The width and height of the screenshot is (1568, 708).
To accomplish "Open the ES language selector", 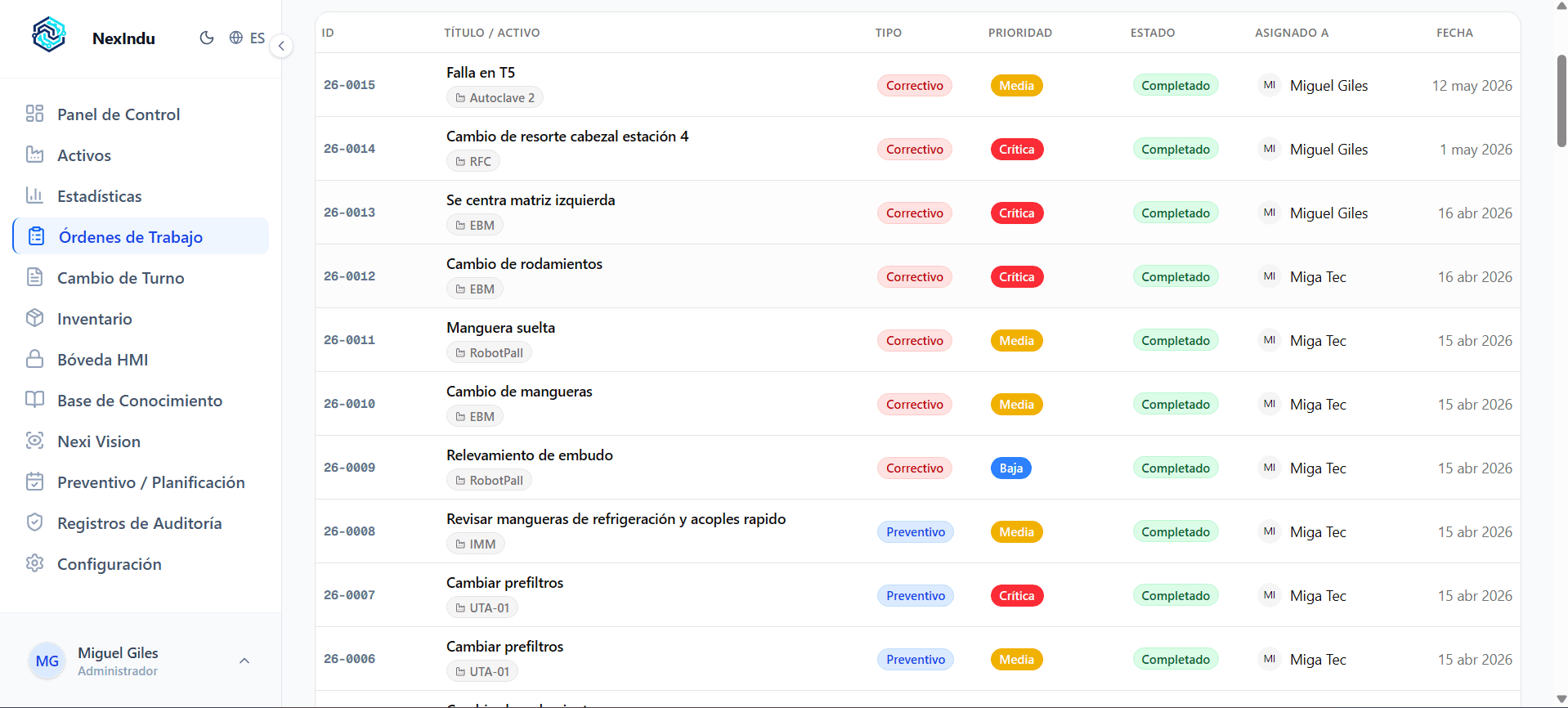I will 247,38.
